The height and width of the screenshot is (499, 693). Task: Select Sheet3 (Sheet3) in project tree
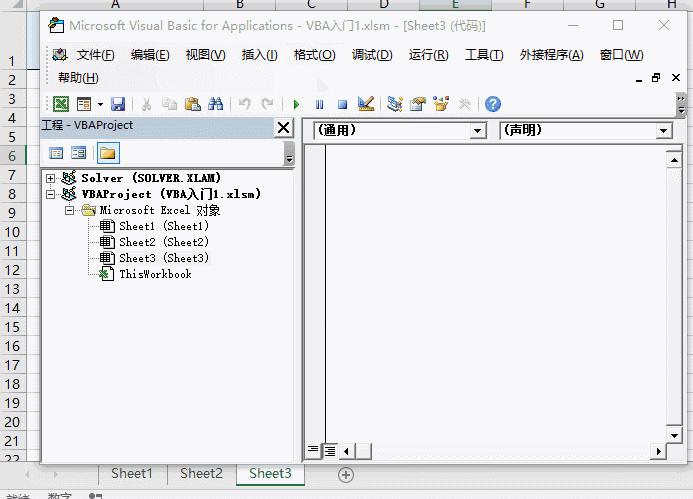coord(164,258)
